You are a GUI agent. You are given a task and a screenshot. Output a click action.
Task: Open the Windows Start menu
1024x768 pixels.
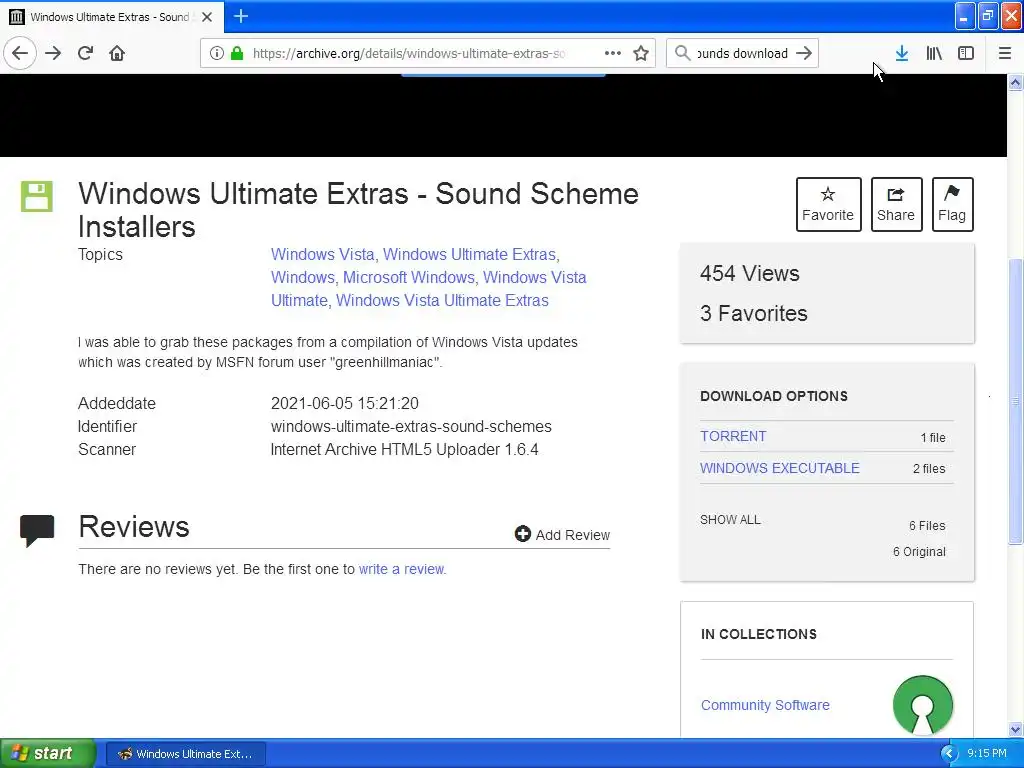(x=47, y=753)
